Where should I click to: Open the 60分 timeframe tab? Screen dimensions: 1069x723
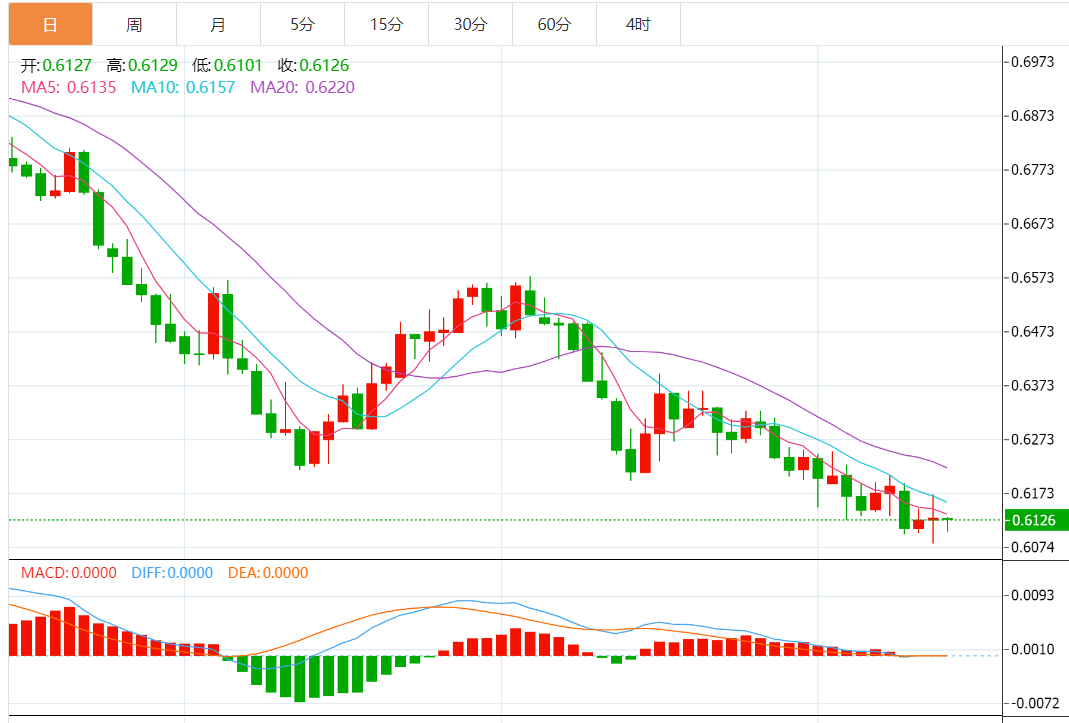pyautogui.click(x=554, y=25)
